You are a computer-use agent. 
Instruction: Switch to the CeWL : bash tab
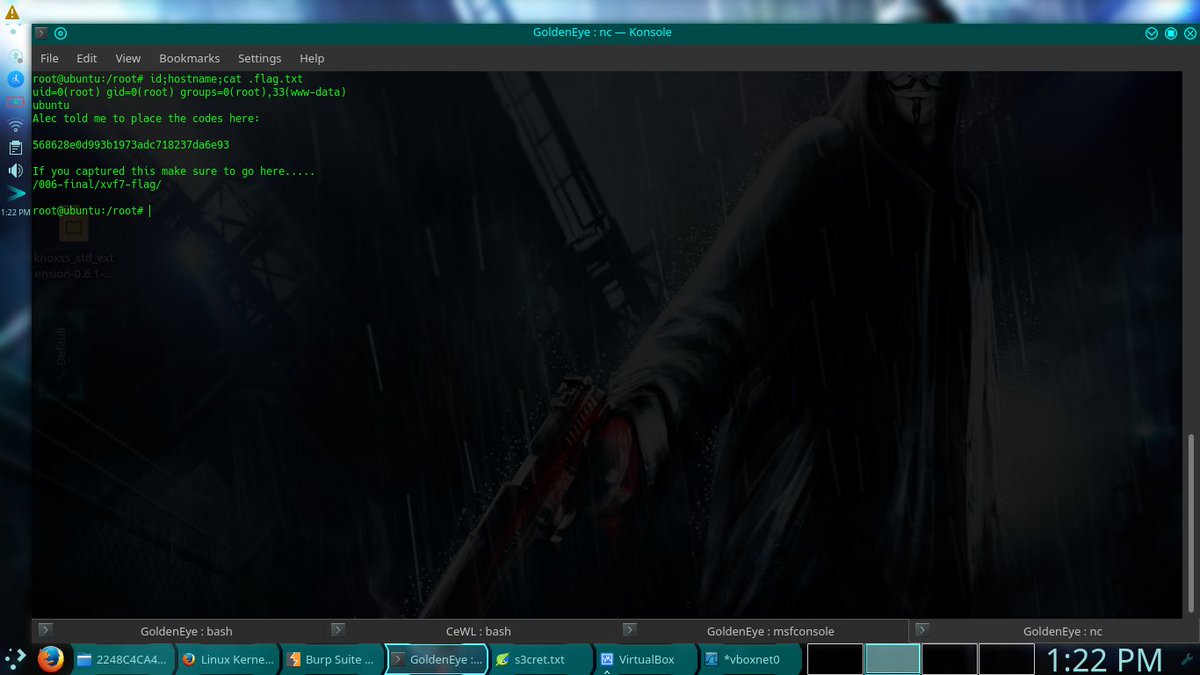tap(472, 631)
